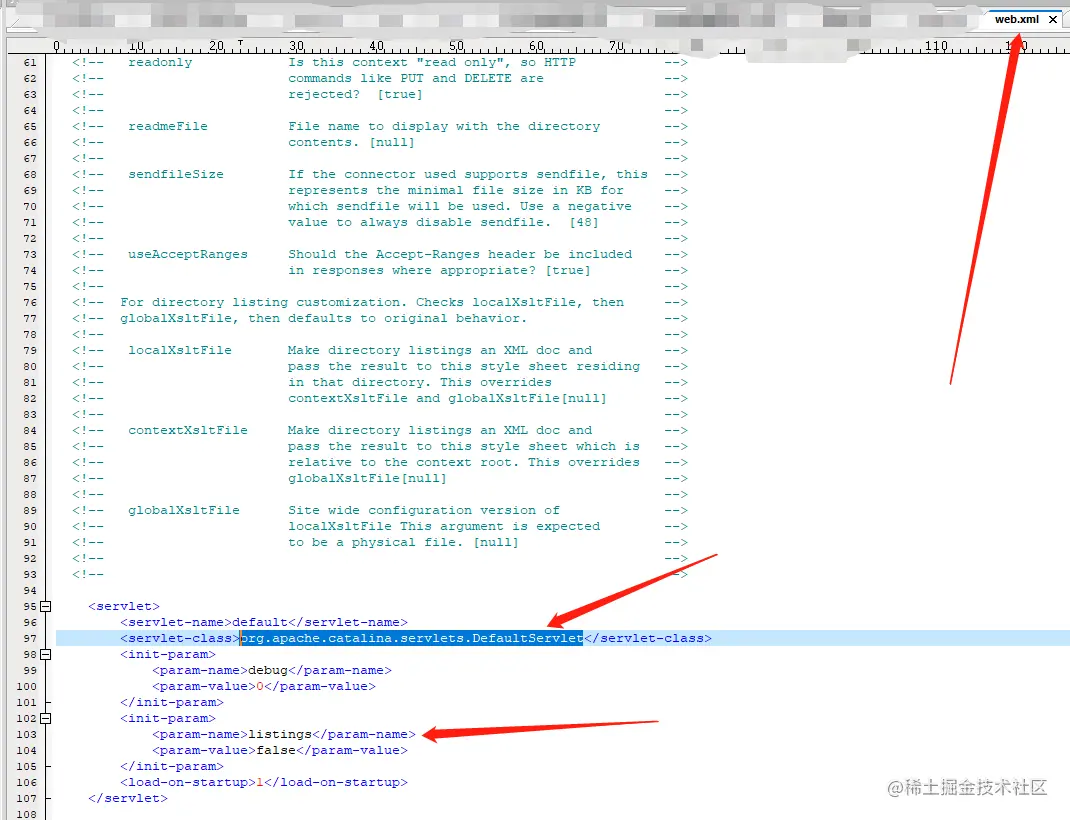1070x820 pixels.
Task: Click the servlet-name 'default' text
Action: pos(260,622)
